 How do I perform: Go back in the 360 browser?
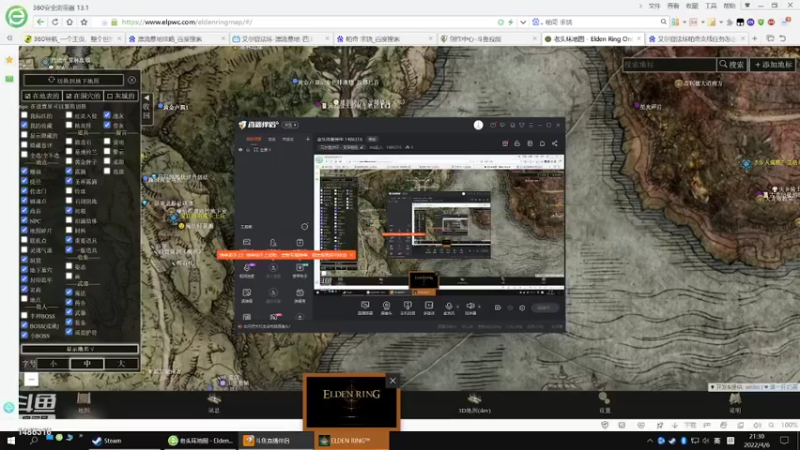point(40,22)
